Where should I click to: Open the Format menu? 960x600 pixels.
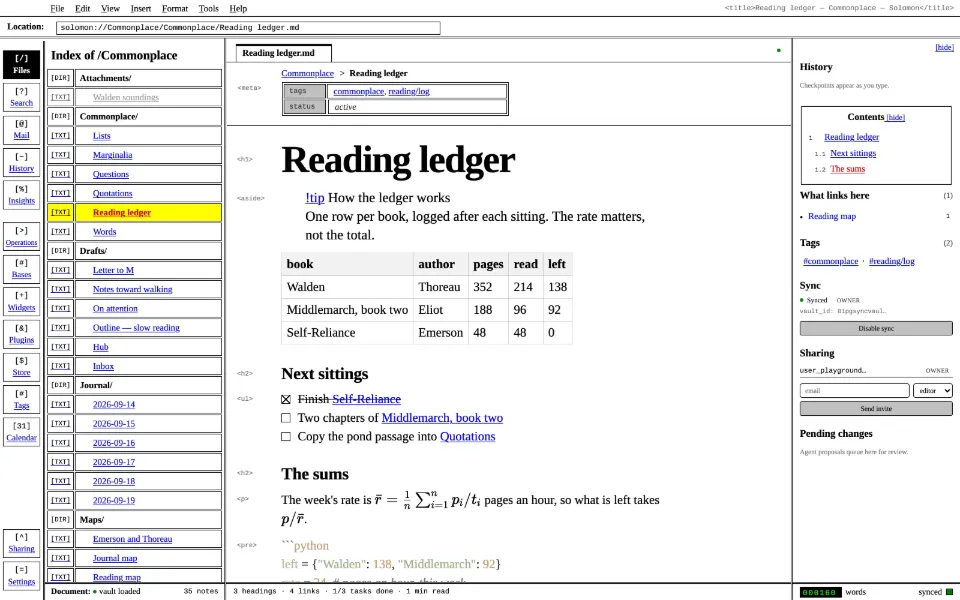coord(175,9)
